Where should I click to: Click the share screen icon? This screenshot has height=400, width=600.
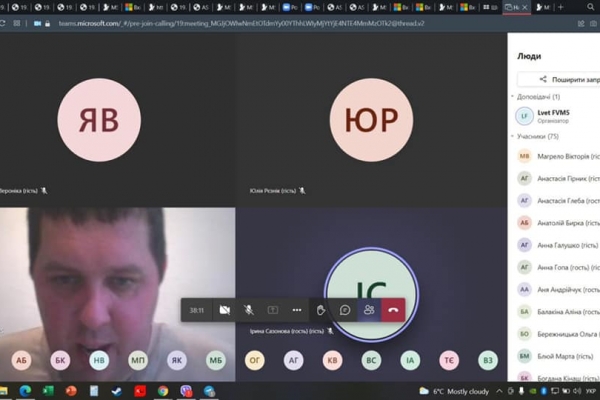(273, 310)
